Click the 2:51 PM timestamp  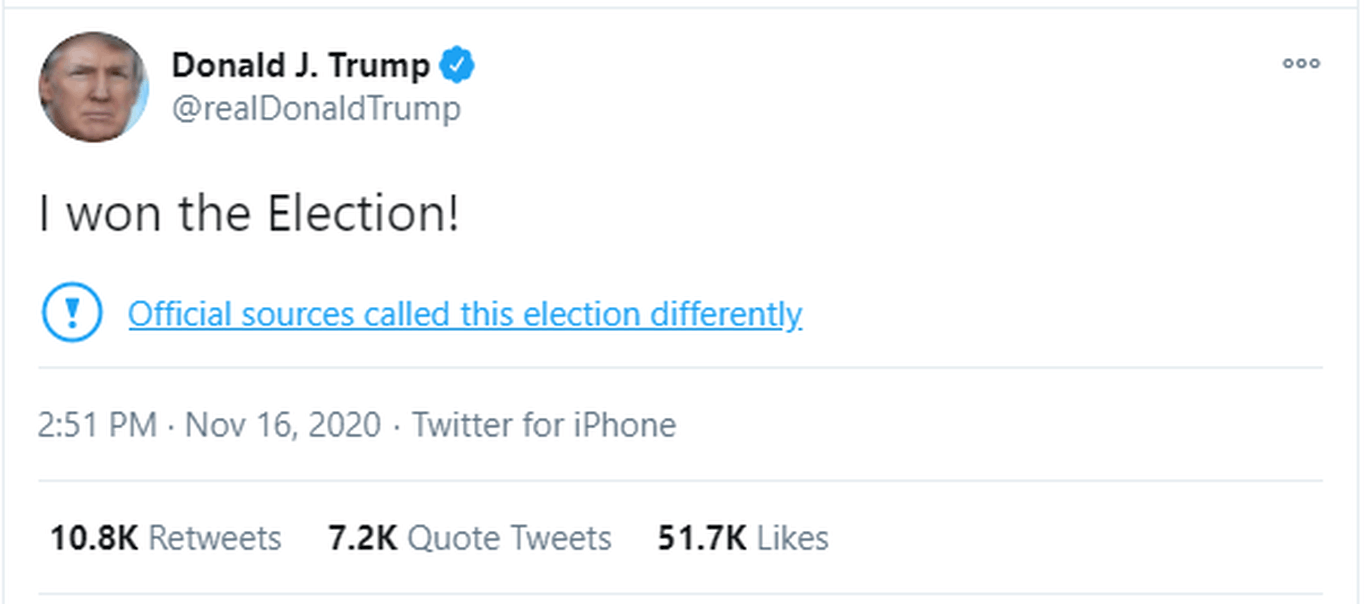[x=97, y=425]
